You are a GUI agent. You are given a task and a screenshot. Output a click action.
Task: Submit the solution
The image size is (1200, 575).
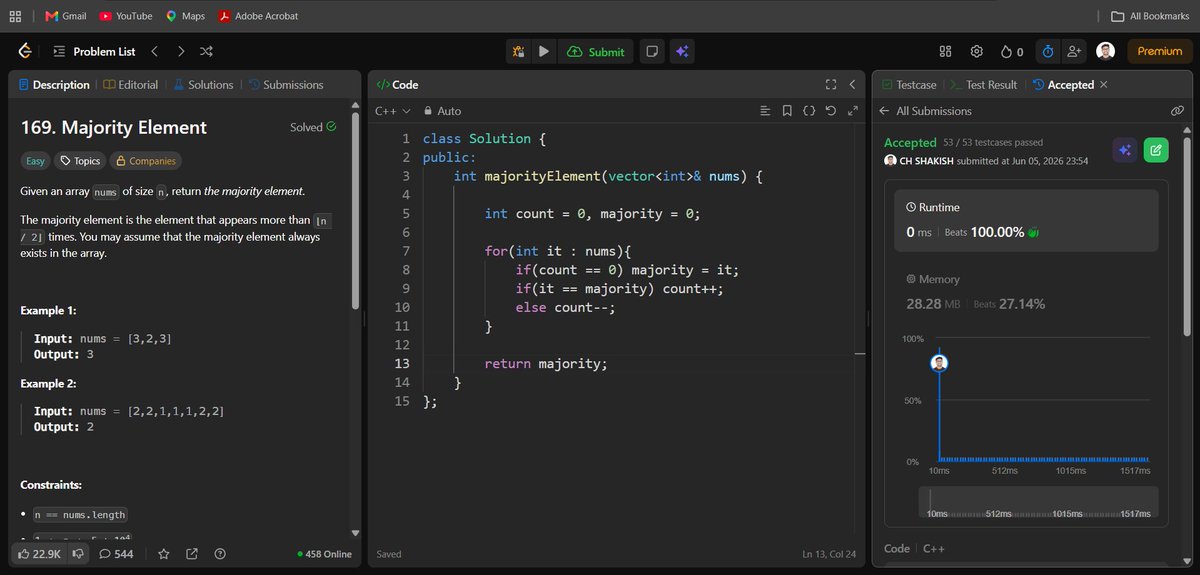(x=595, y=51)
